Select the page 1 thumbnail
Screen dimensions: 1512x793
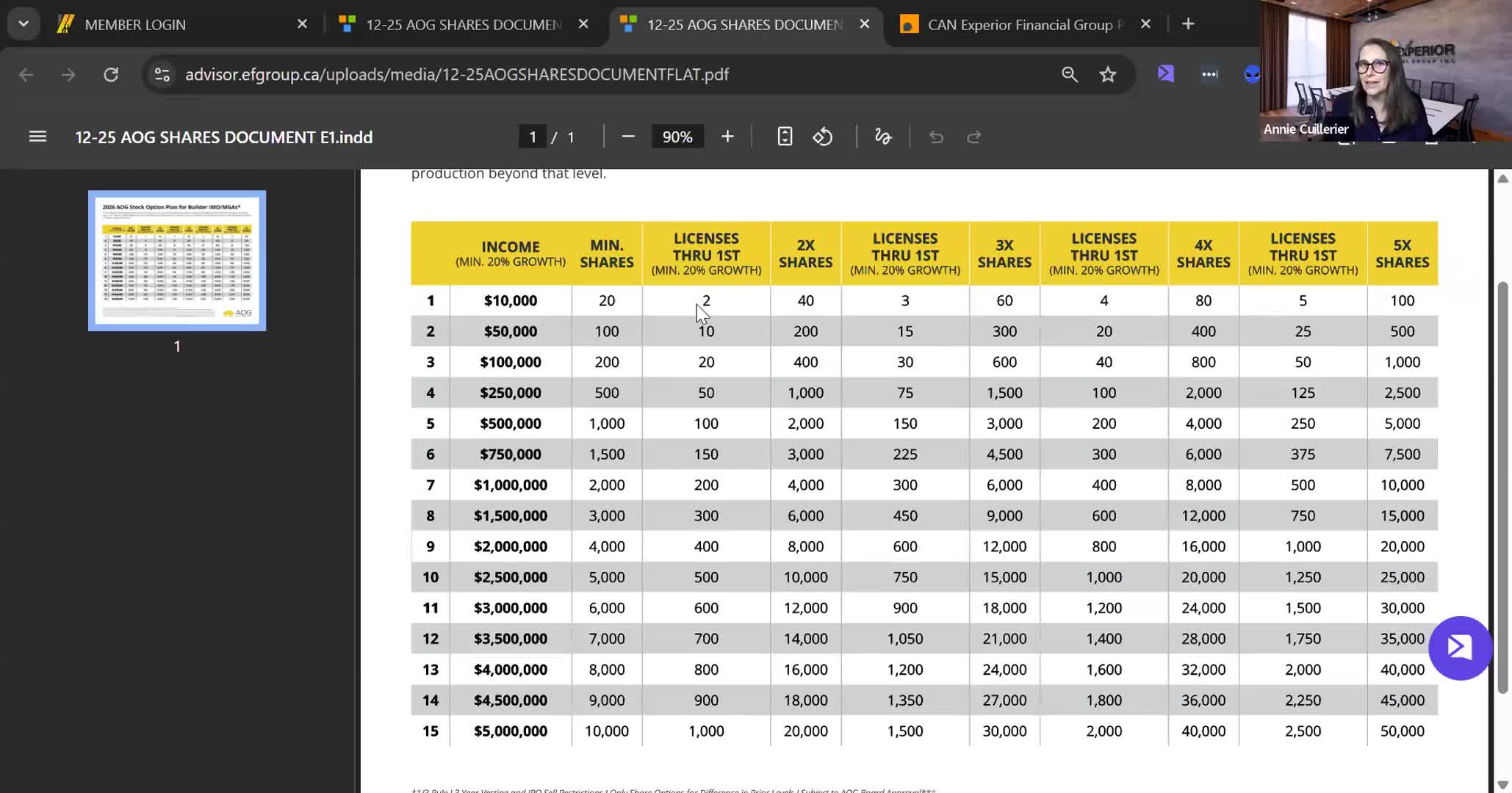tap(177, 261)
